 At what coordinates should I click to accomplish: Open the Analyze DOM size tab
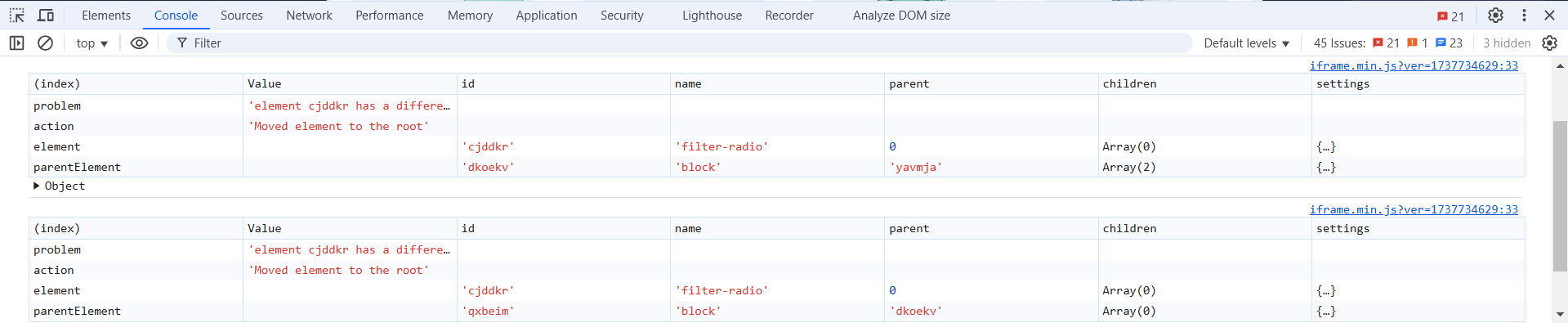[x=901, y=16]
